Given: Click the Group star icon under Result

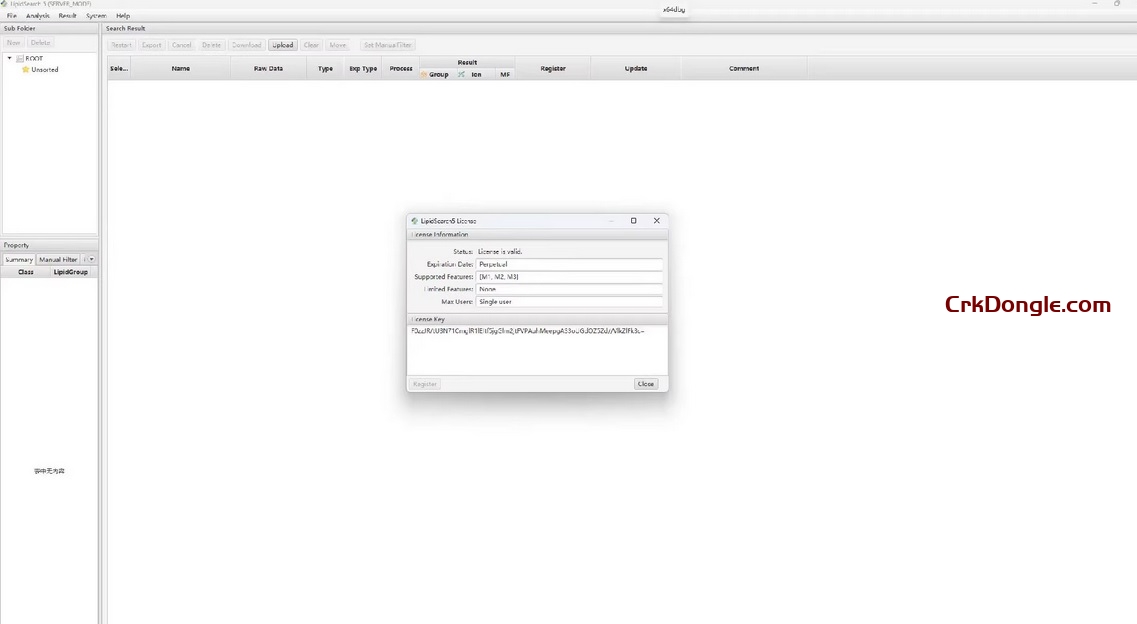Looking at the screenshot, I should pyautogui.click(x=425, y=74).
